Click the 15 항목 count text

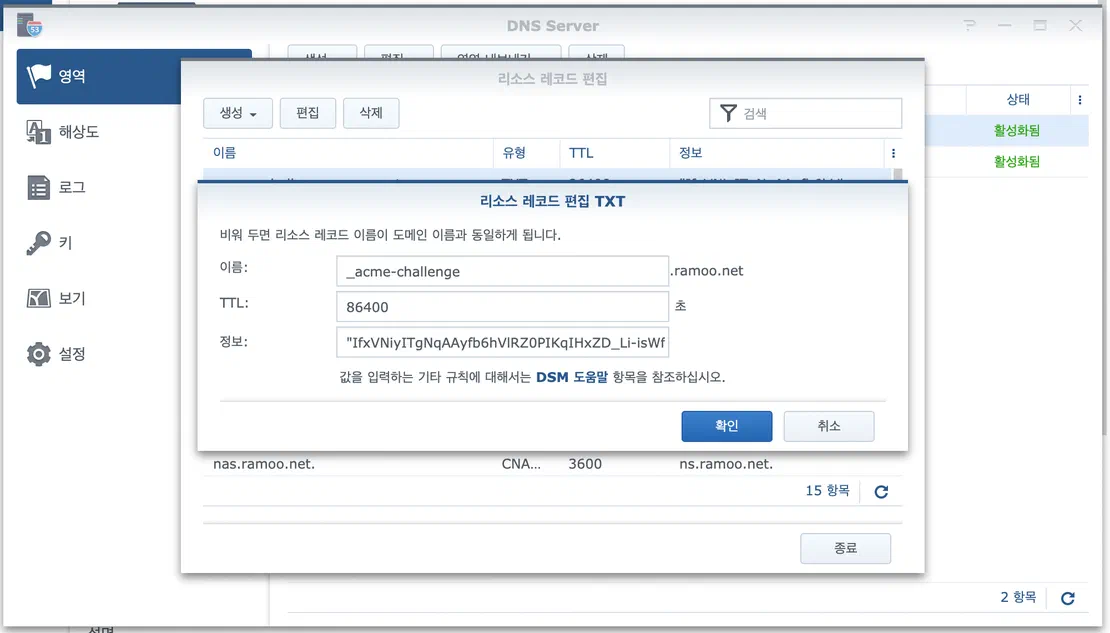tap(827, 491)
